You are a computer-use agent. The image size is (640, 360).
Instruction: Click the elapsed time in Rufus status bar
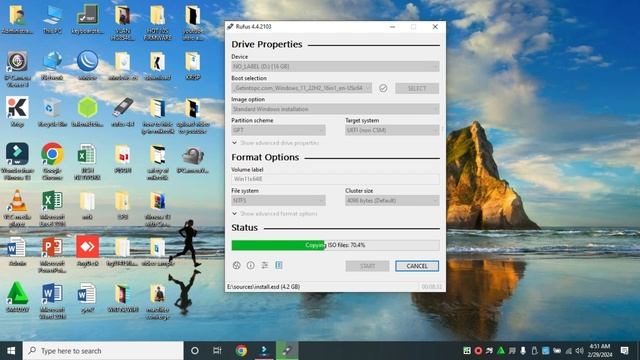point(431,287)
